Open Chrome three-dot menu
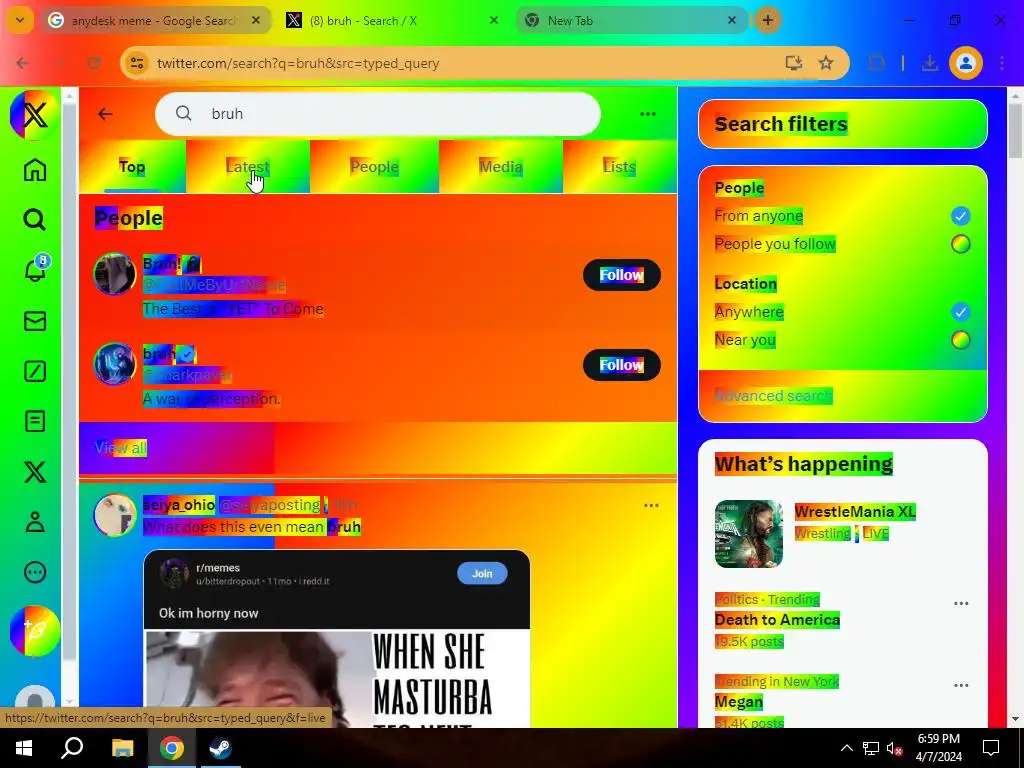The height and width of the screenshot is (768, 1024). (1002, 63)
